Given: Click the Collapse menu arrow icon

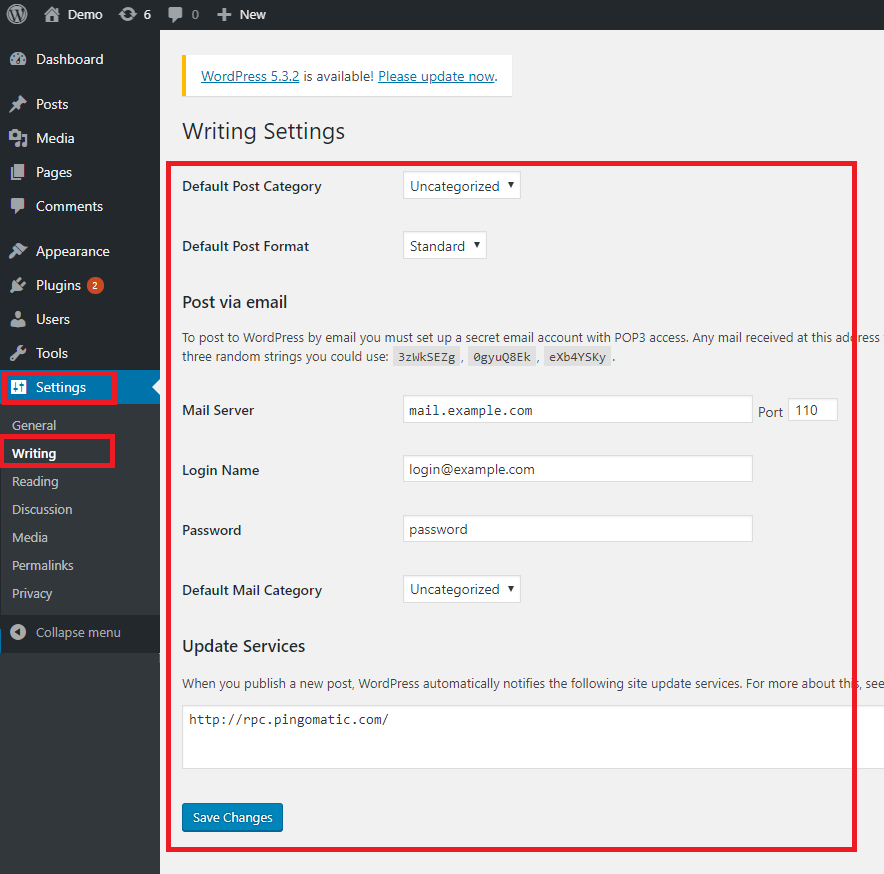Looking at the screenshot, I should point(18,632).
